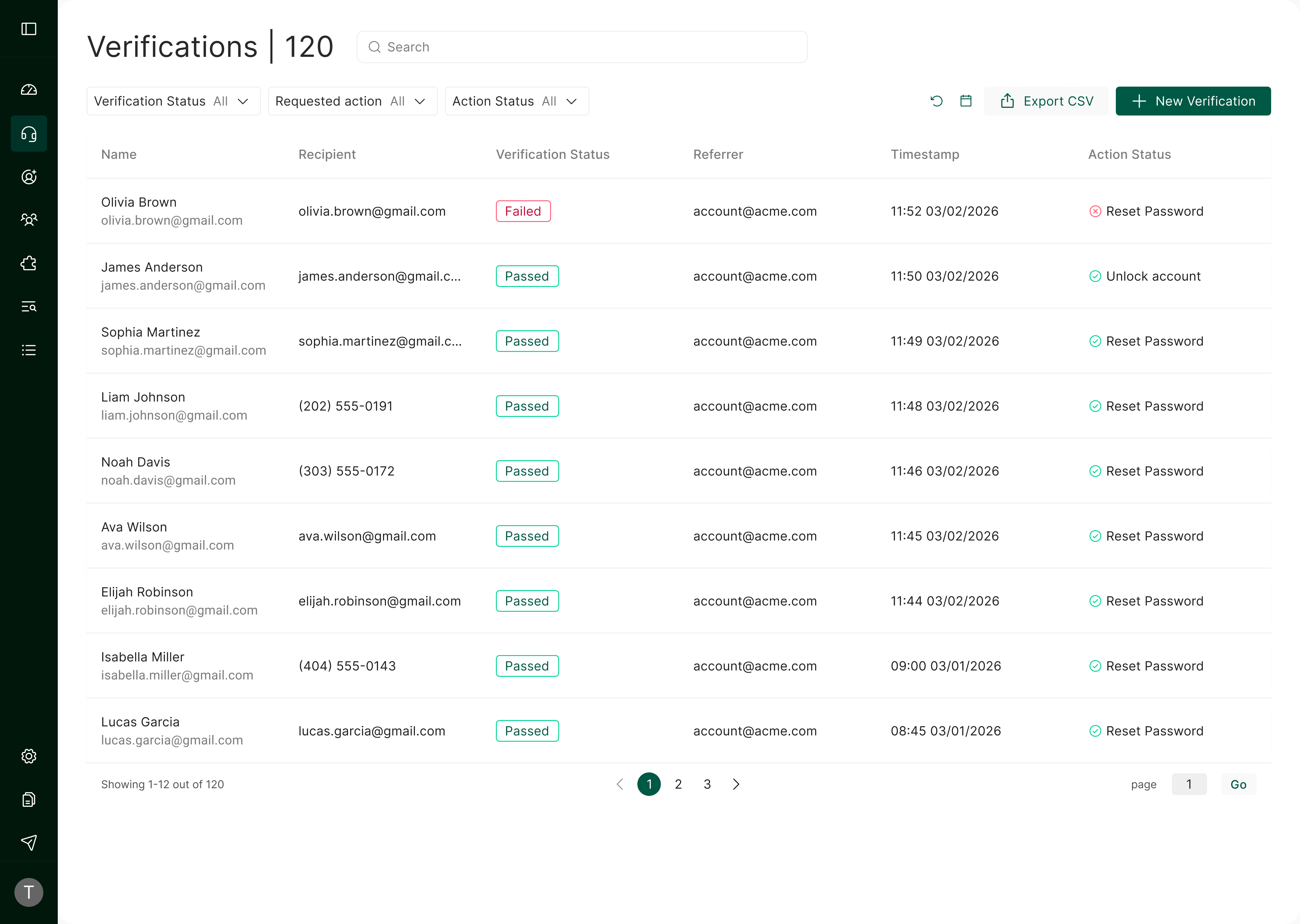Select page 3 in pagination

coord(707,785)
